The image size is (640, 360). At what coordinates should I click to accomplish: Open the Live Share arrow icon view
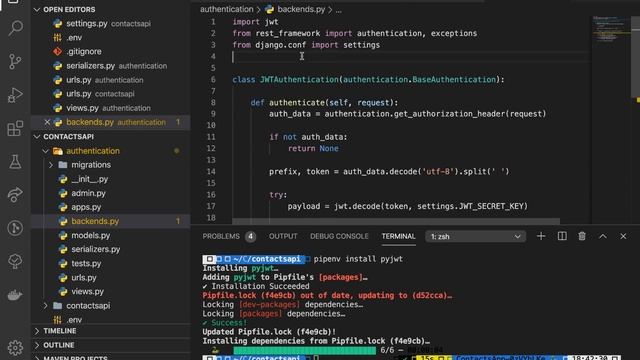(x=16, y=195)
